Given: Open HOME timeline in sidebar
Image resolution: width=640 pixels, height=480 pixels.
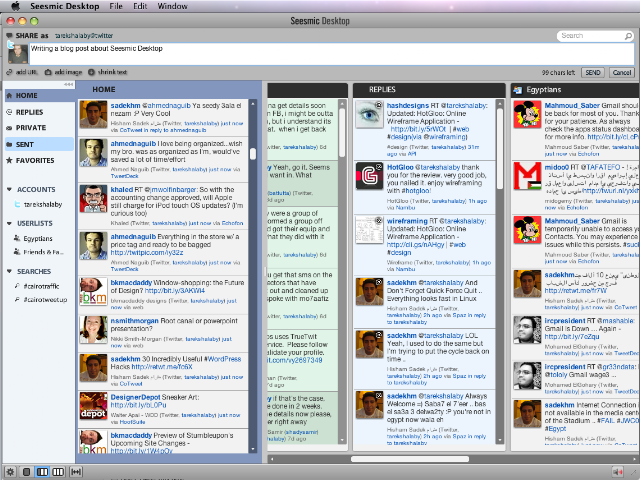Looking at the screenshot, I should pos(40,96).
